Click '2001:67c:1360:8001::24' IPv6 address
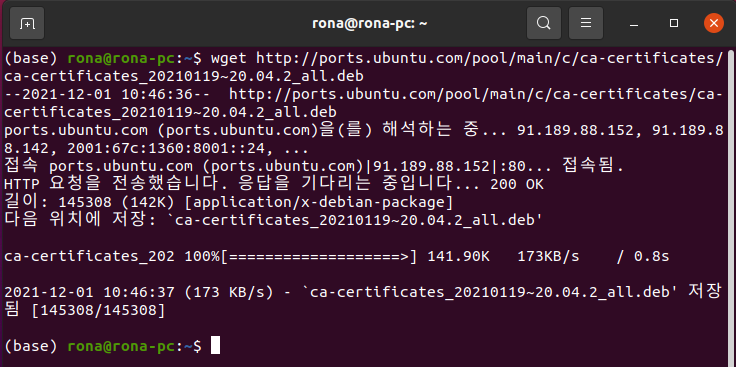This screenshot has width=736, height=367. tap(166, 149)
